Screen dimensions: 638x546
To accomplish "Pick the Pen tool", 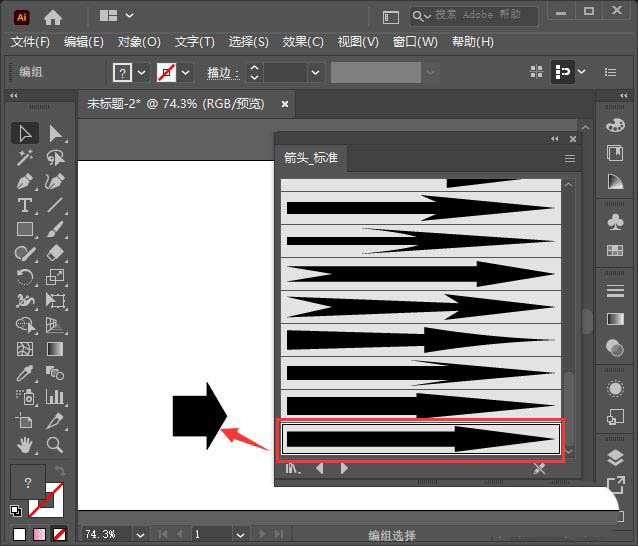I will (25, 181).
